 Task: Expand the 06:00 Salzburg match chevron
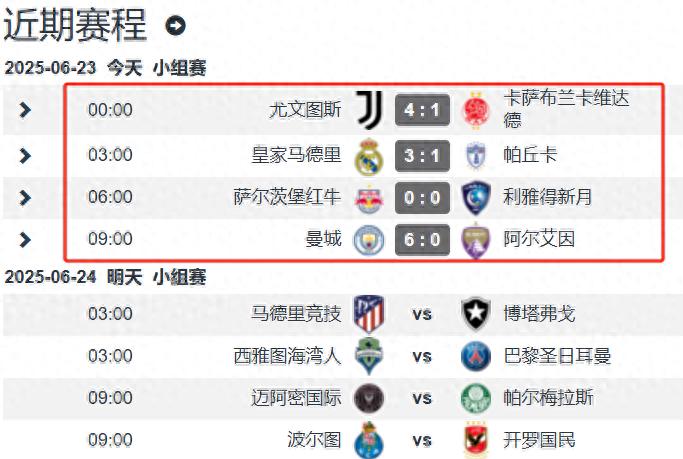[25, 198]
